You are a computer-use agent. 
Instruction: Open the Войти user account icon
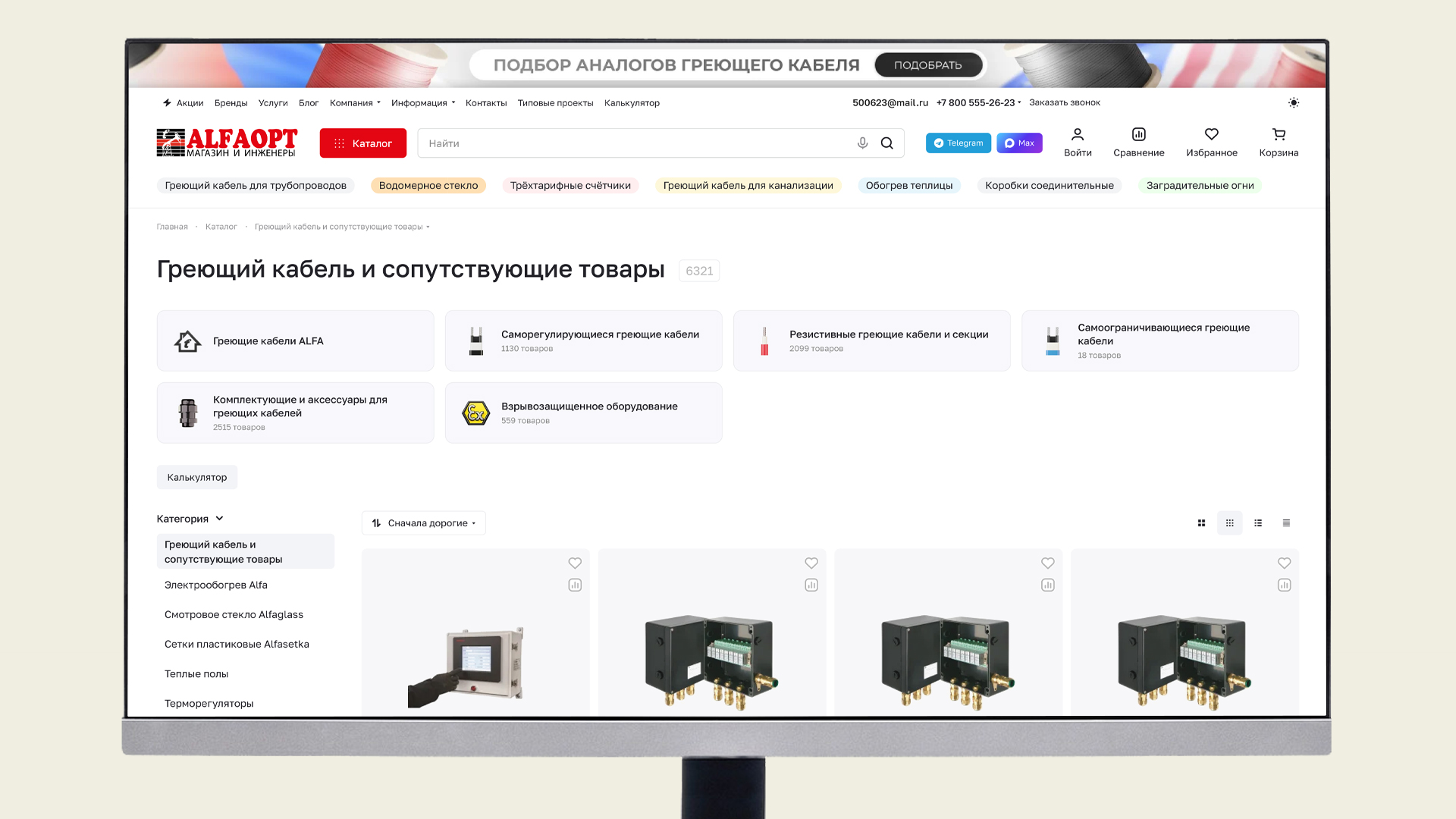click(1078, 134)
